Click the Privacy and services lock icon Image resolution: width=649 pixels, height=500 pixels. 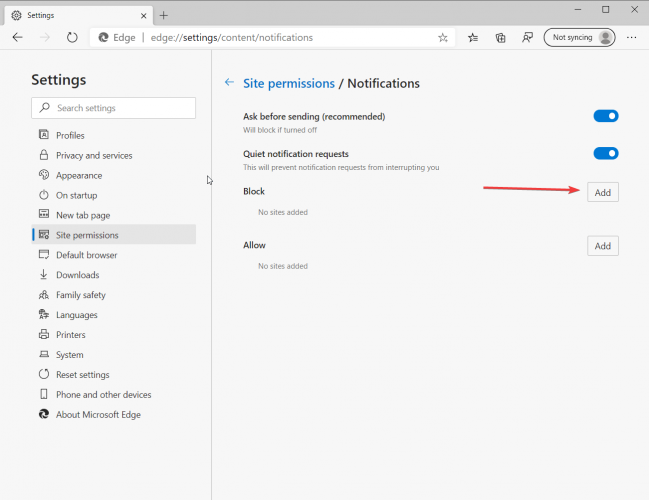coord(43,155)
